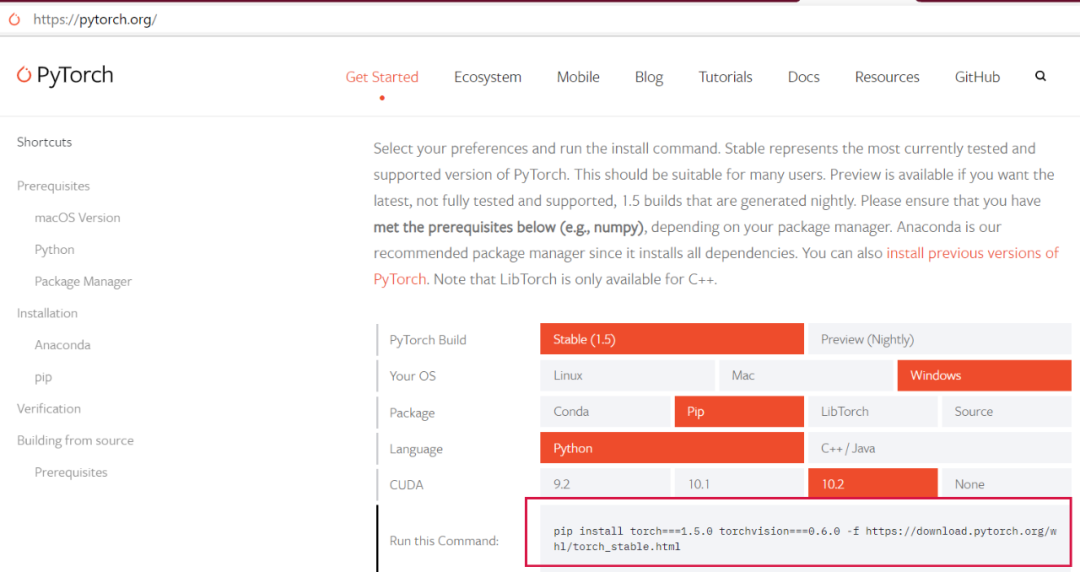The width and height of the screenshot is (1080, 572).
Task: Jump to pip shortcut section
Action: (x=43, y=377)
